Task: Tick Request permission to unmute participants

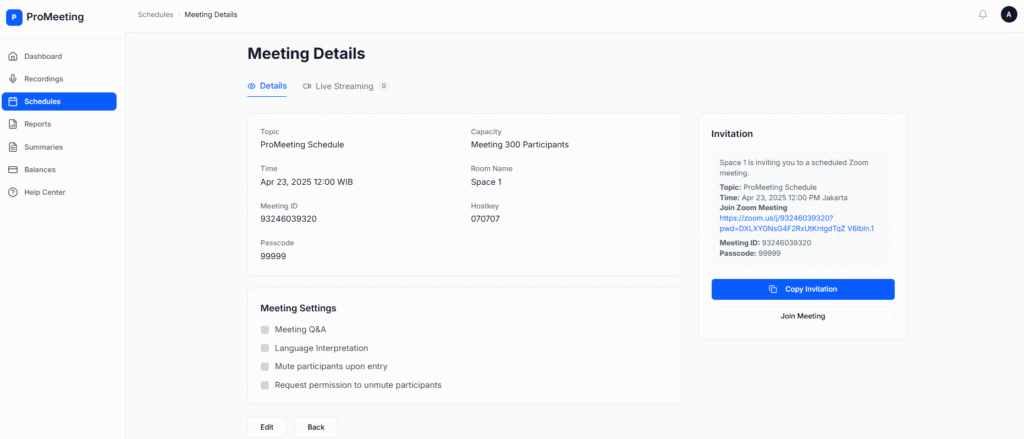Action: 265,385
